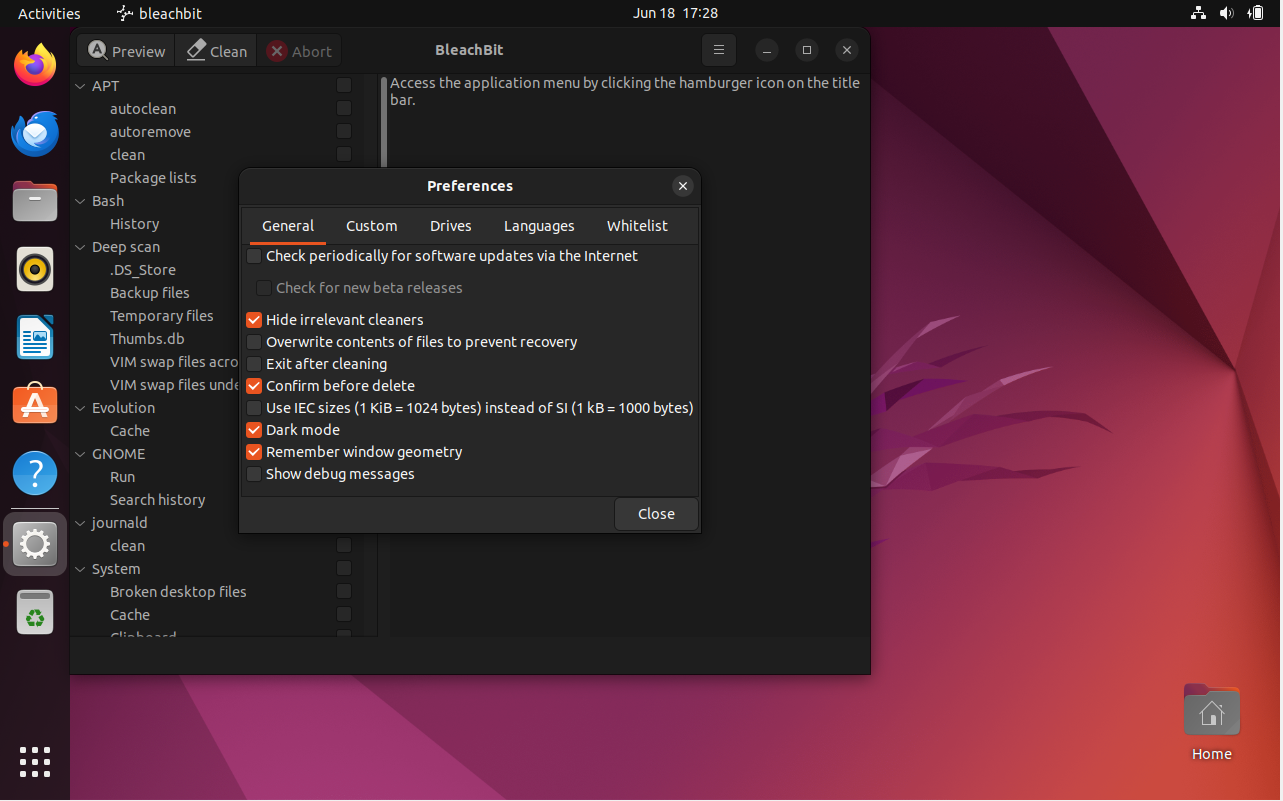Click the BleachBit dock icon

point(35,544)
